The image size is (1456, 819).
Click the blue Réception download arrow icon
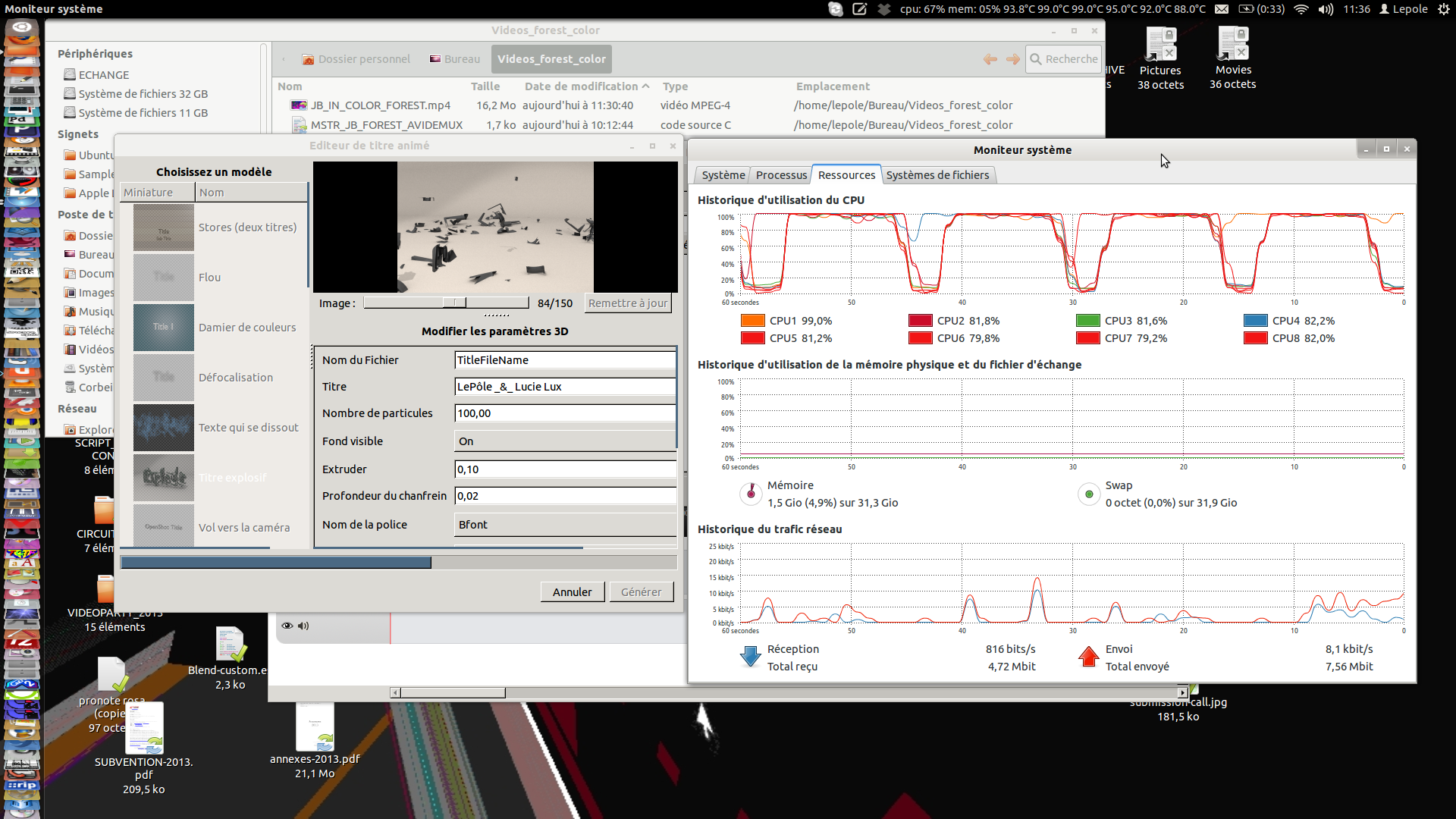coord(750,657)
